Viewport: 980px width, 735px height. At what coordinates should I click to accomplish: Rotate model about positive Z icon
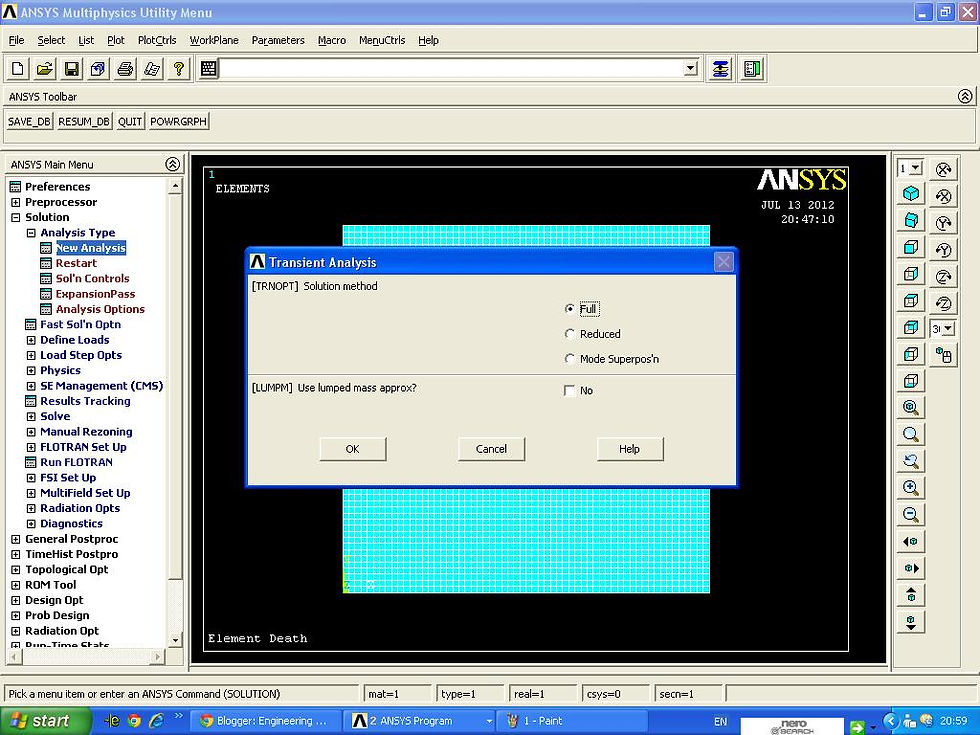pos(944,277)
